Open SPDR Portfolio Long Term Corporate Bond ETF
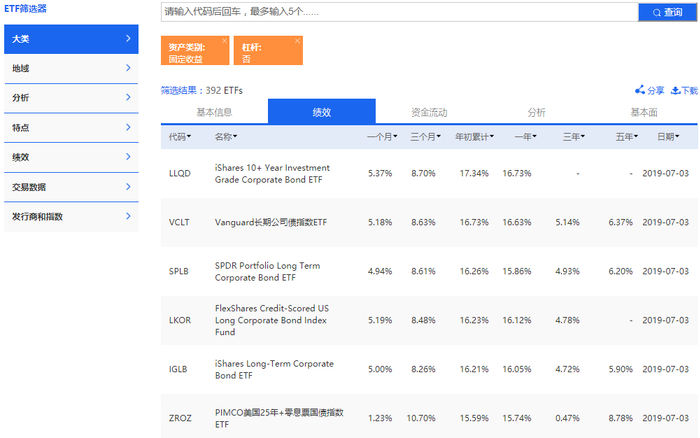700x438 pixels. coord(267,271)
